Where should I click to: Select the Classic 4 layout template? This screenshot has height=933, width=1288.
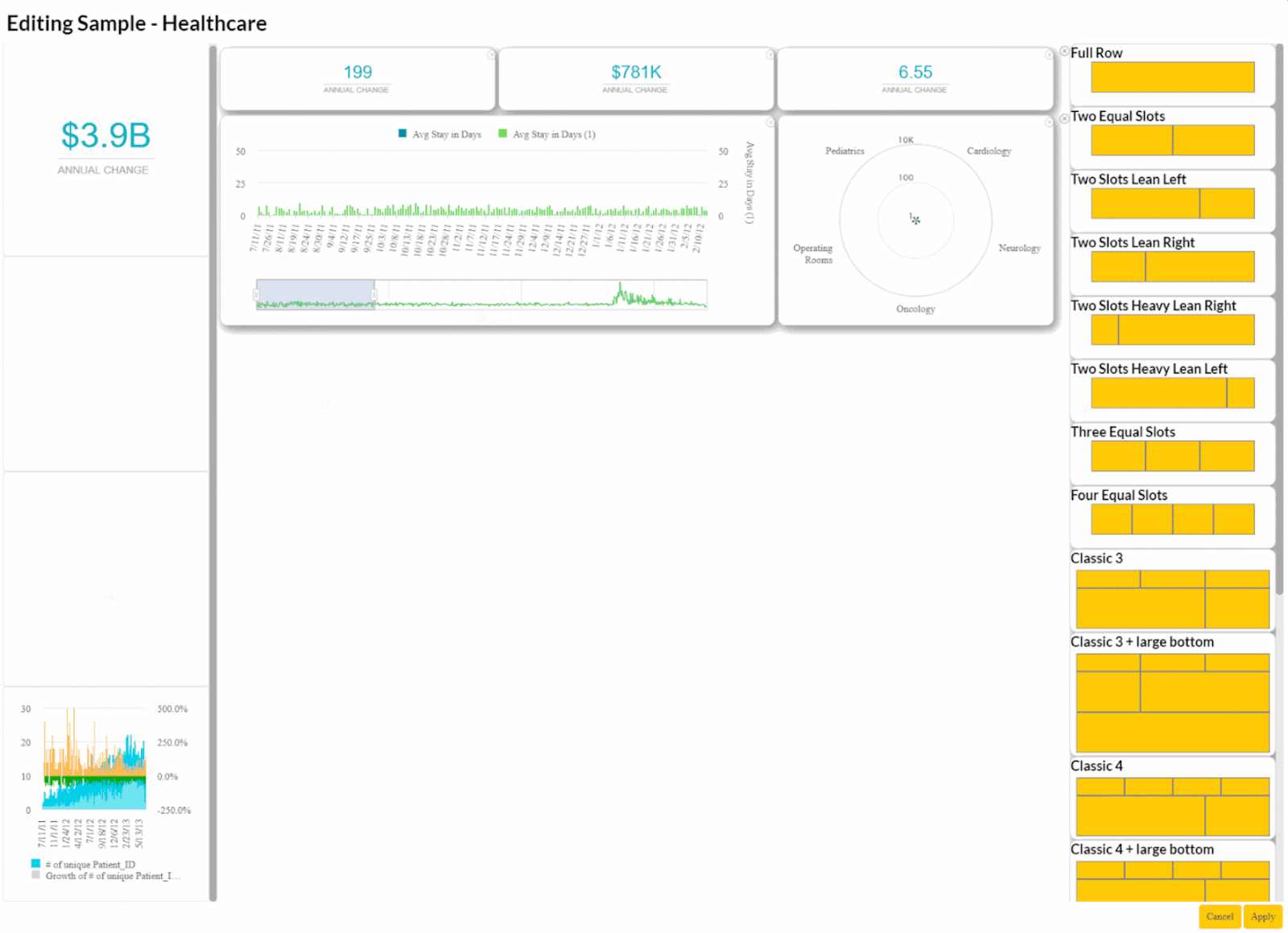click(1172, 807)
